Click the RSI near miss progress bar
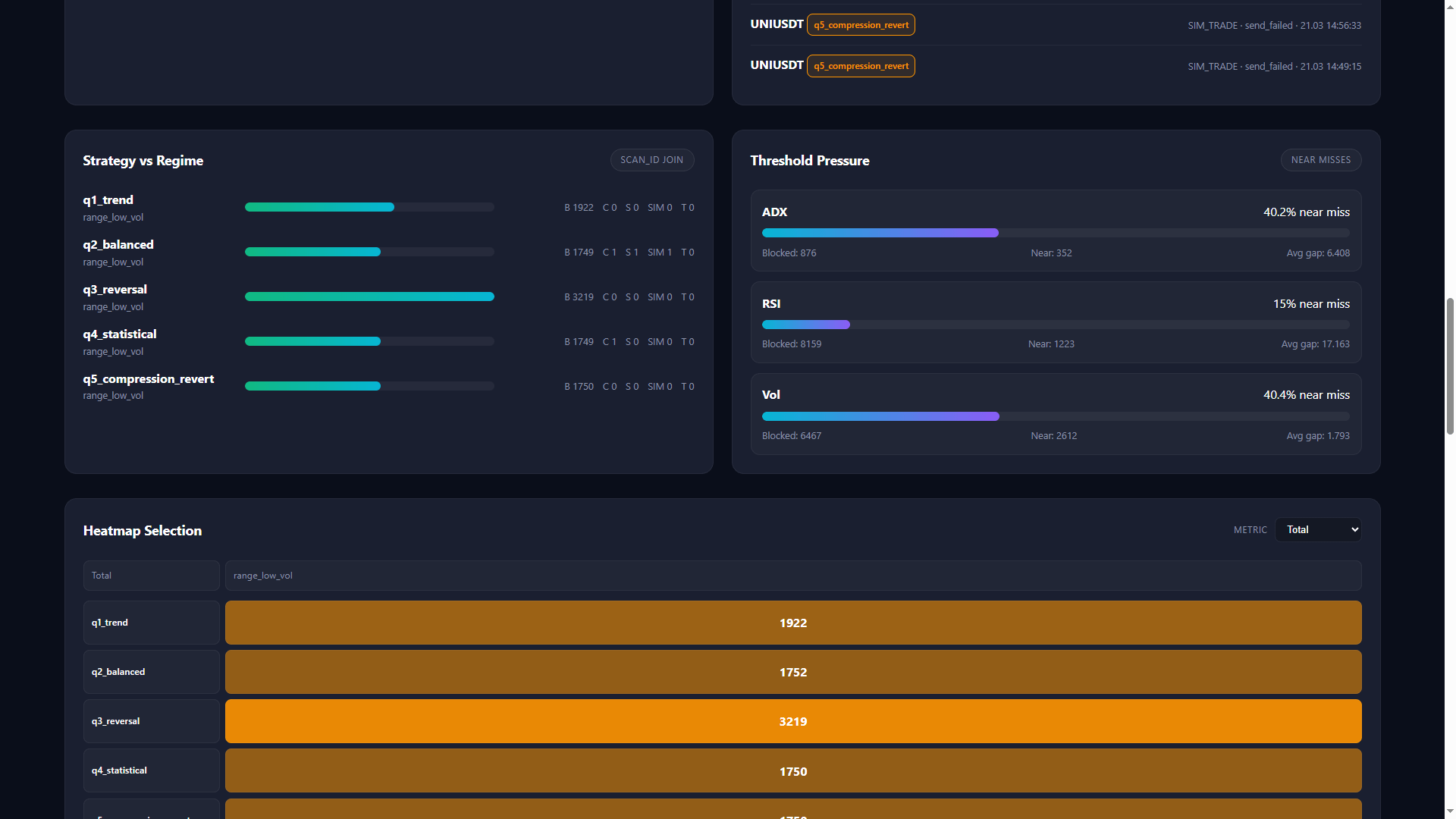The height and width of the screenshot is (819, 1456). [1055, 325]
